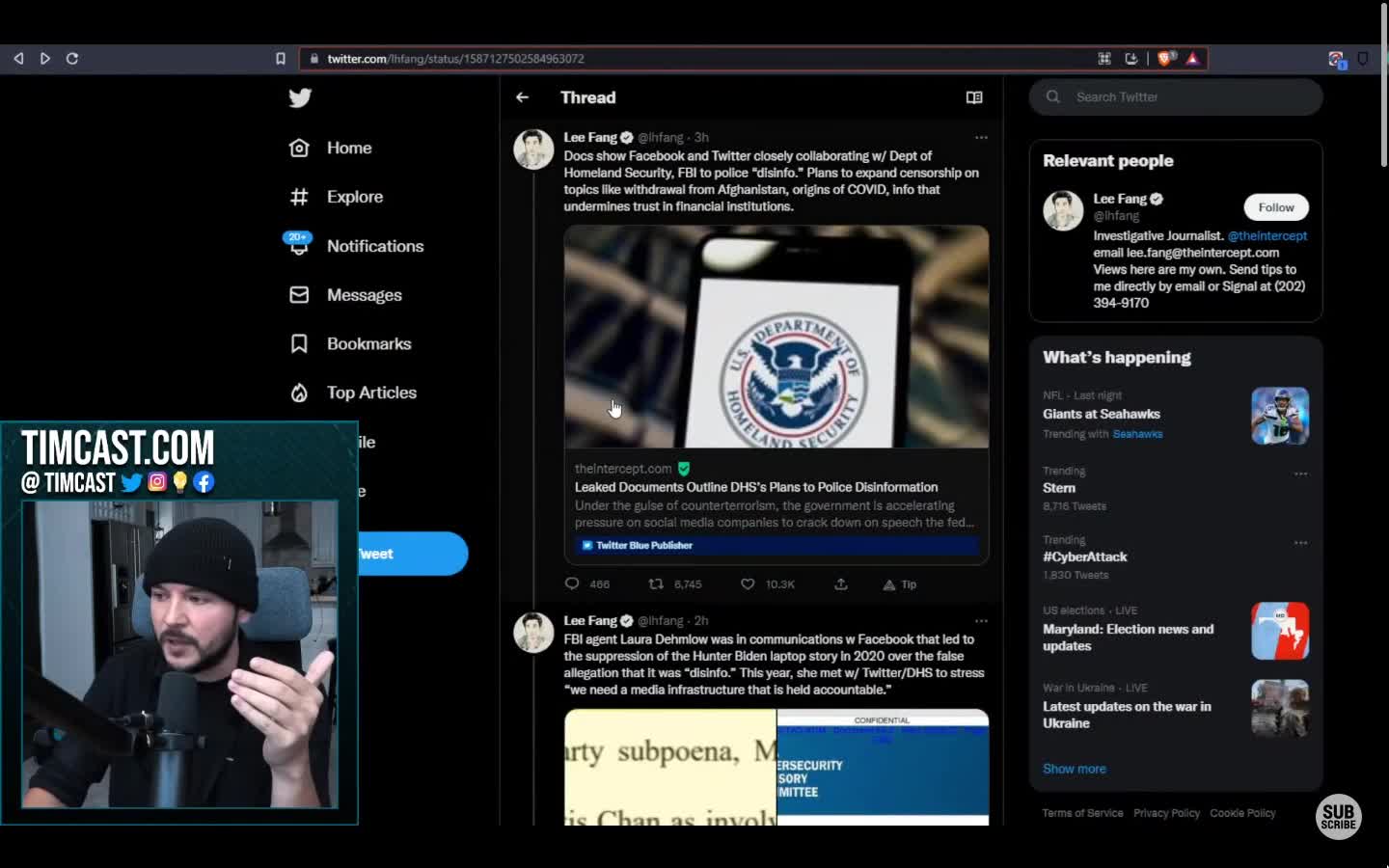The image size is (1389, 868).
Task: Click share icon under first tweet
Action: tap(841, 583)
